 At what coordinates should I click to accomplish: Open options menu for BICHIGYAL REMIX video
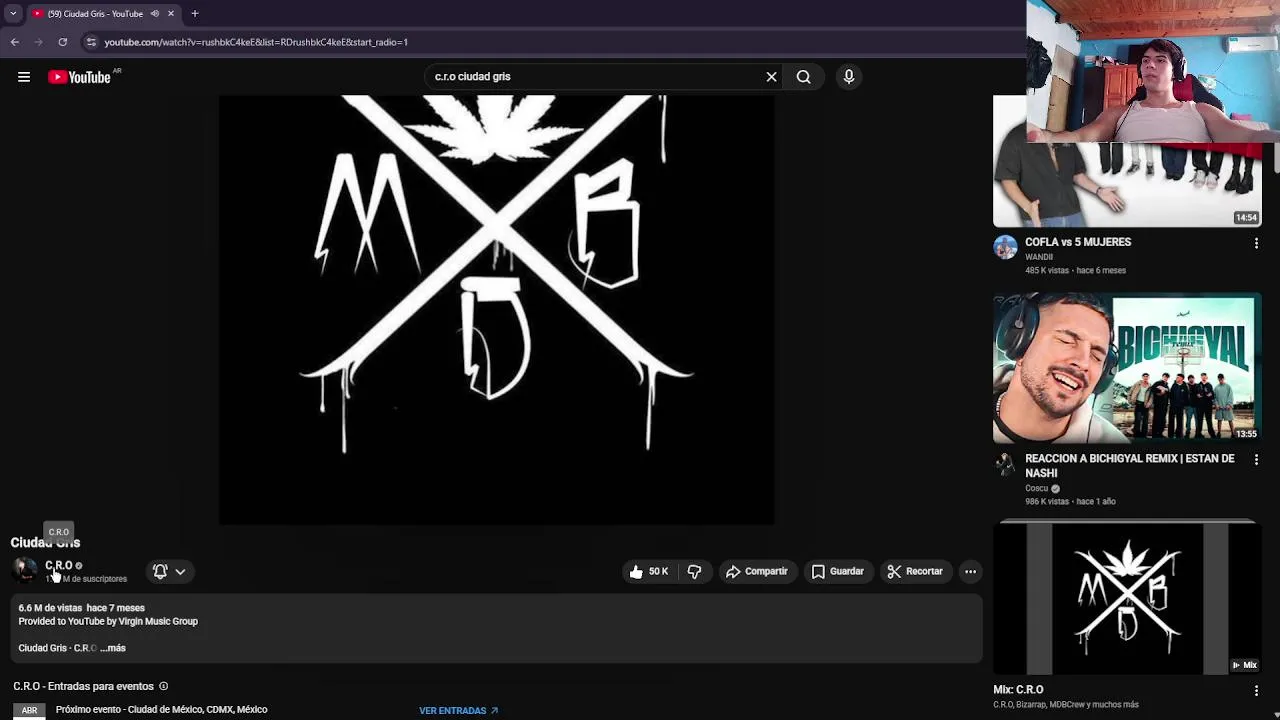coord(1256,460)
